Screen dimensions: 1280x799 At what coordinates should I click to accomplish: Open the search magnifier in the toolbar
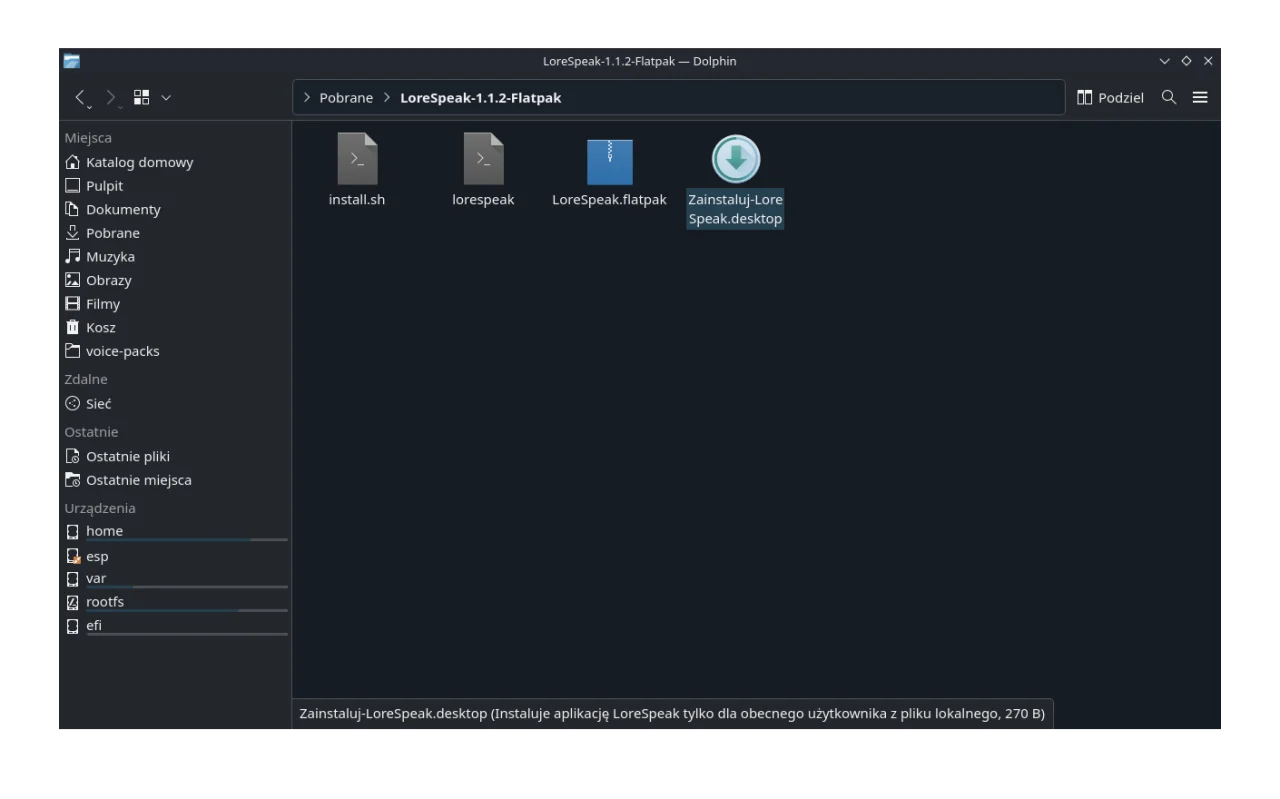1169,97
